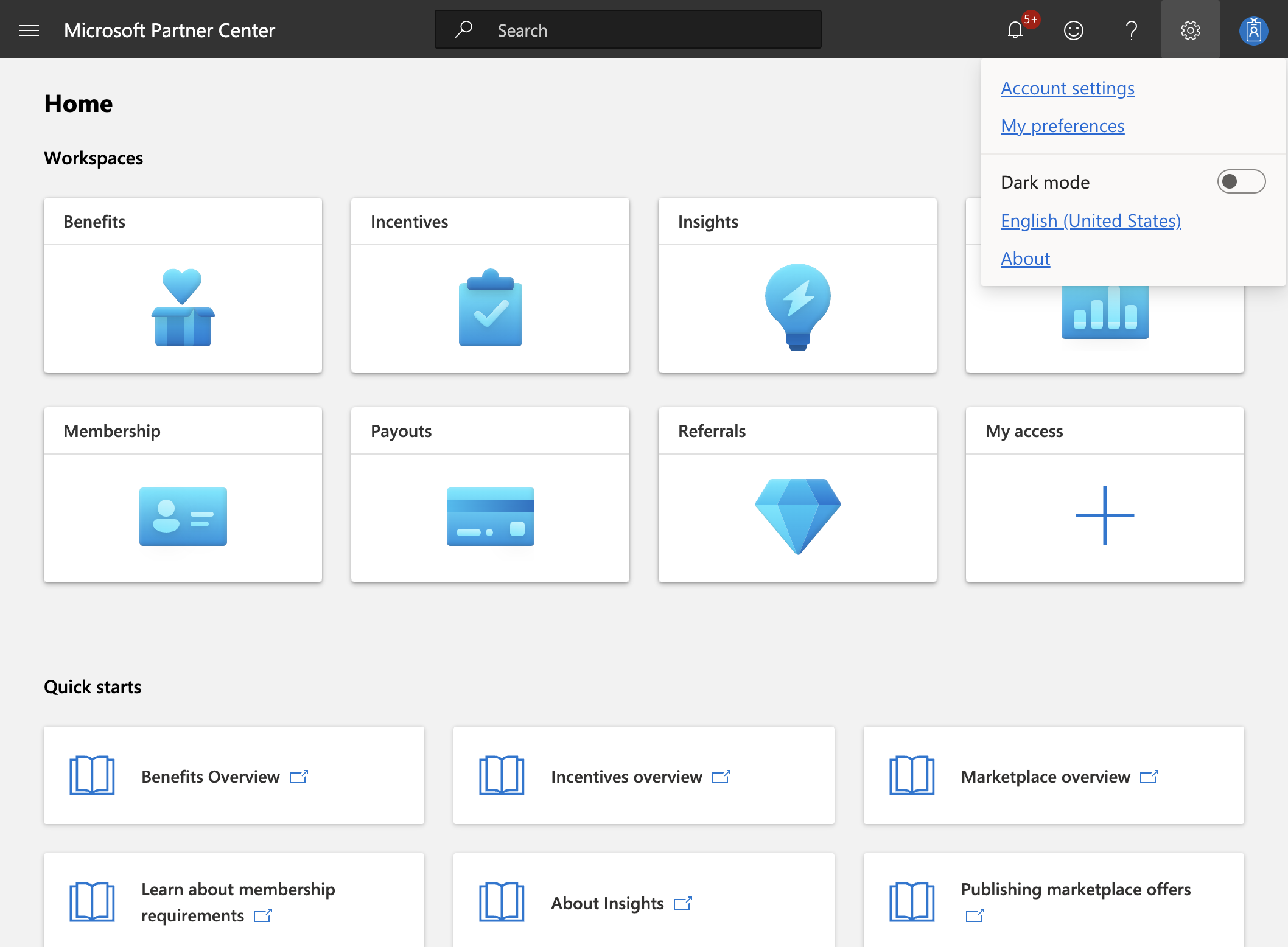Open the Incentives overview quick start
The width and height of the screenshot is (1288, 947).
click(x=626, y=777)
